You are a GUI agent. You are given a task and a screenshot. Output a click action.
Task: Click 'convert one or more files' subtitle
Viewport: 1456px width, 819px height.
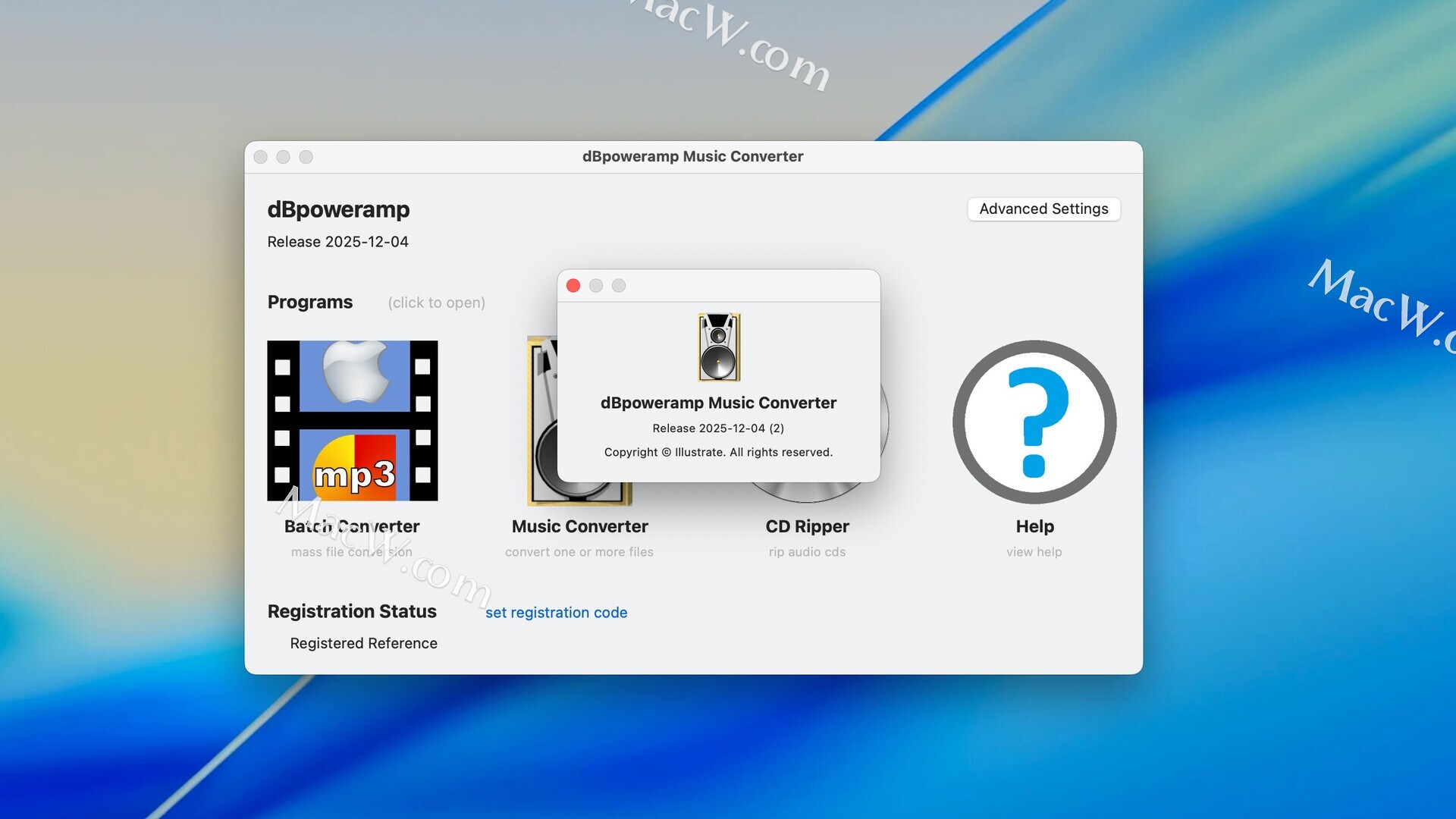pos(579,552)
